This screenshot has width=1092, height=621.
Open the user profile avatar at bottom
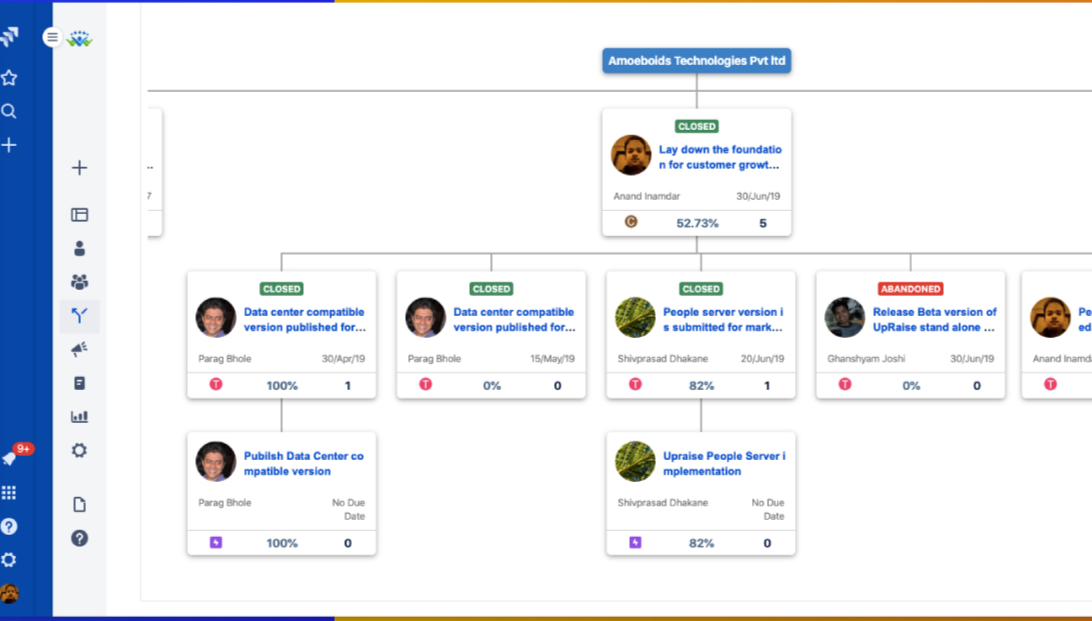(x=9, y=593)
